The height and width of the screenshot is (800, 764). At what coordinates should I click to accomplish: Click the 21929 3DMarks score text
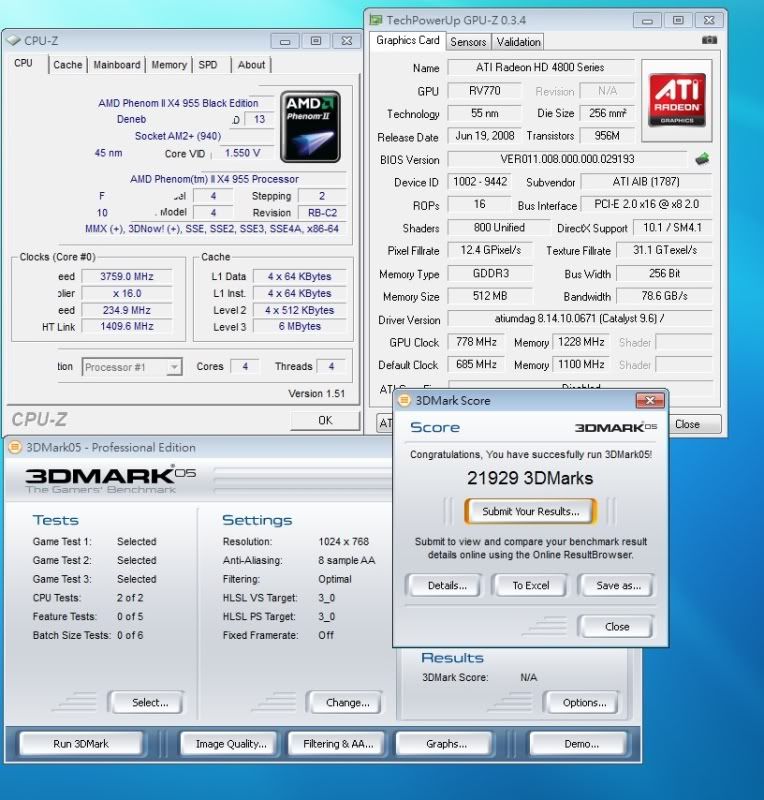[x=530, y=478]
